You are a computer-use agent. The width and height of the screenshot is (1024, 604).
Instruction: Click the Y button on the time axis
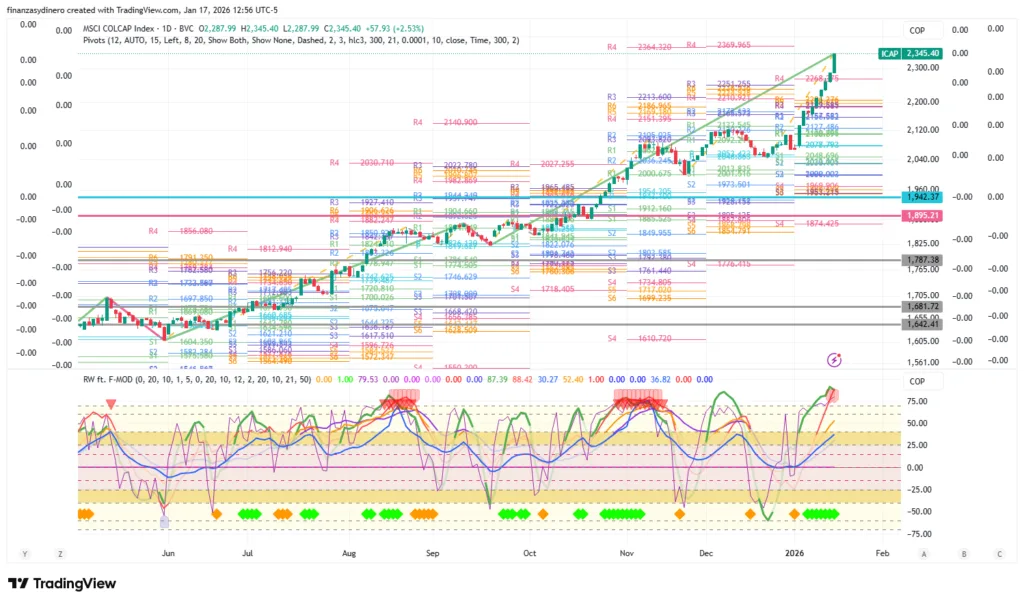click(24, 553)
